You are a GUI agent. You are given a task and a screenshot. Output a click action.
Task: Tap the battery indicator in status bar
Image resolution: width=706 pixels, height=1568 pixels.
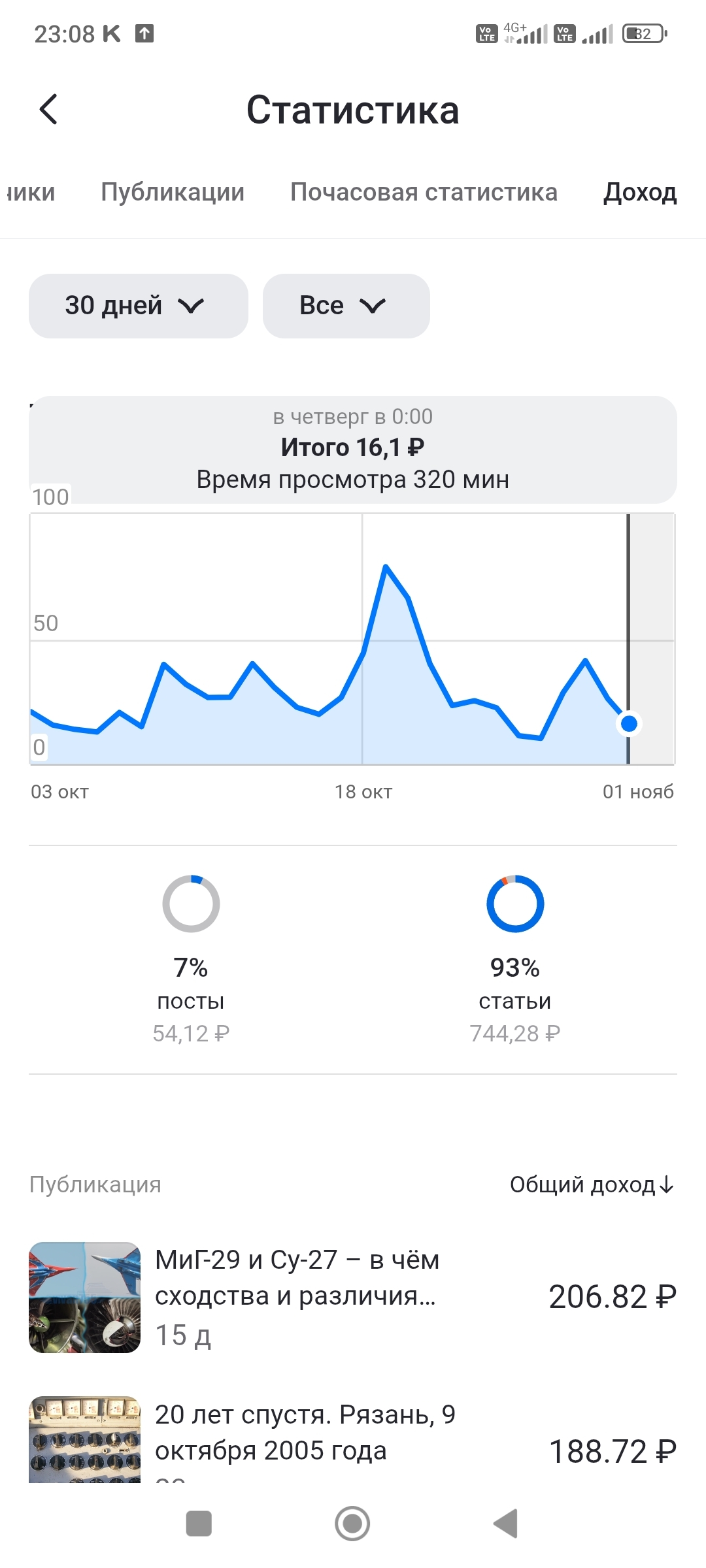(645, 34)
